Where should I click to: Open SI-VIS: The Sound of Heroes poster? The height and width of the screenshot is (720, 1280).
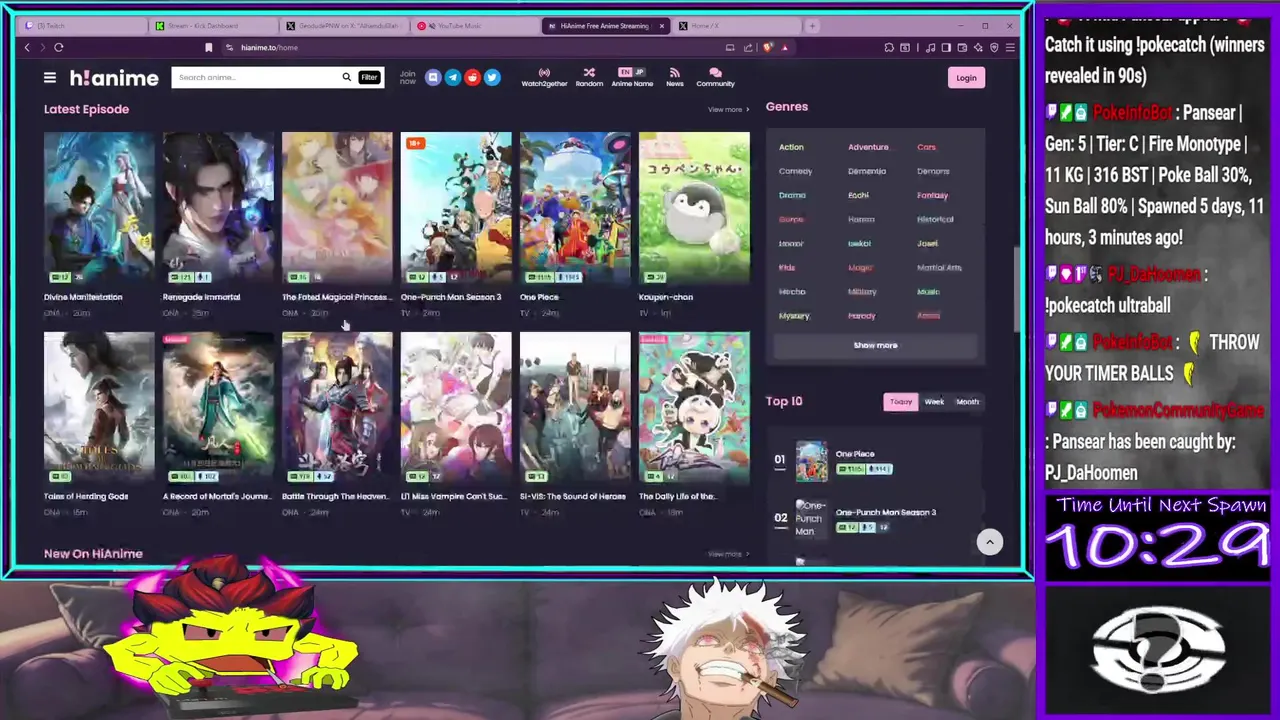click(575, 407)
